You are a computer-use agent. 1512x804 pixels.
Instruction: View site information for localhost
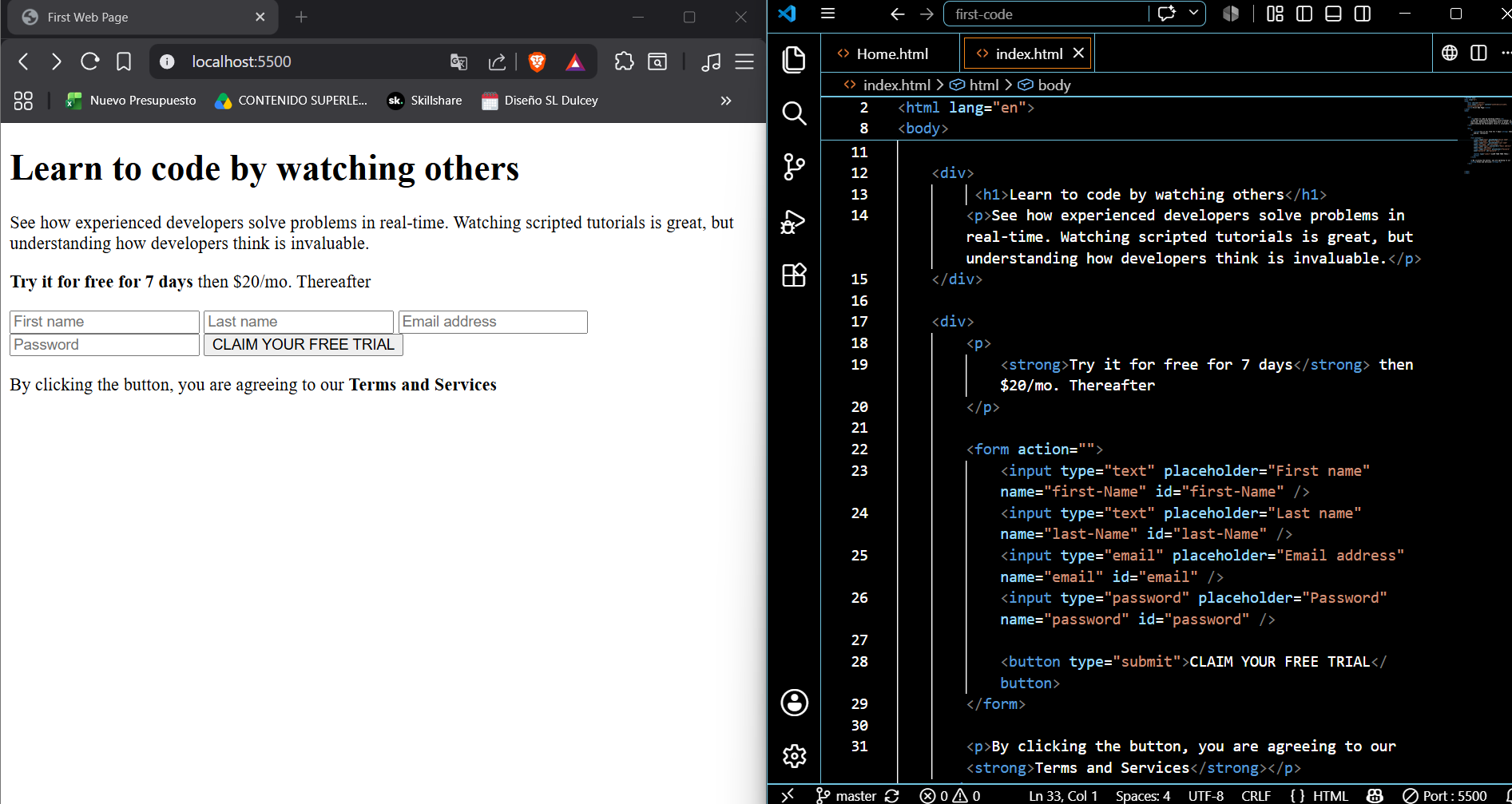(167, 61)
